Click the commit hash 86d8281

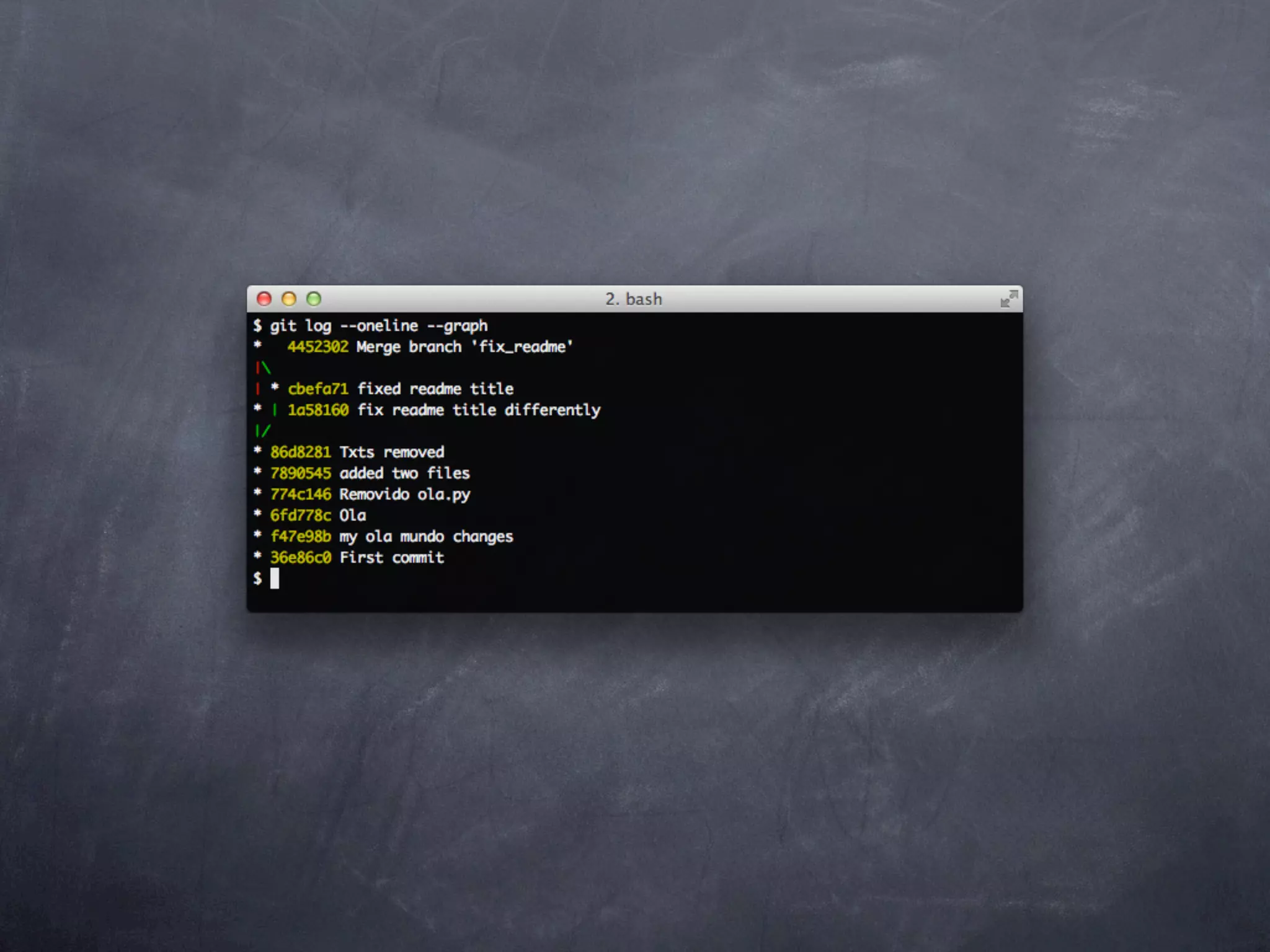tap(300, 452)
